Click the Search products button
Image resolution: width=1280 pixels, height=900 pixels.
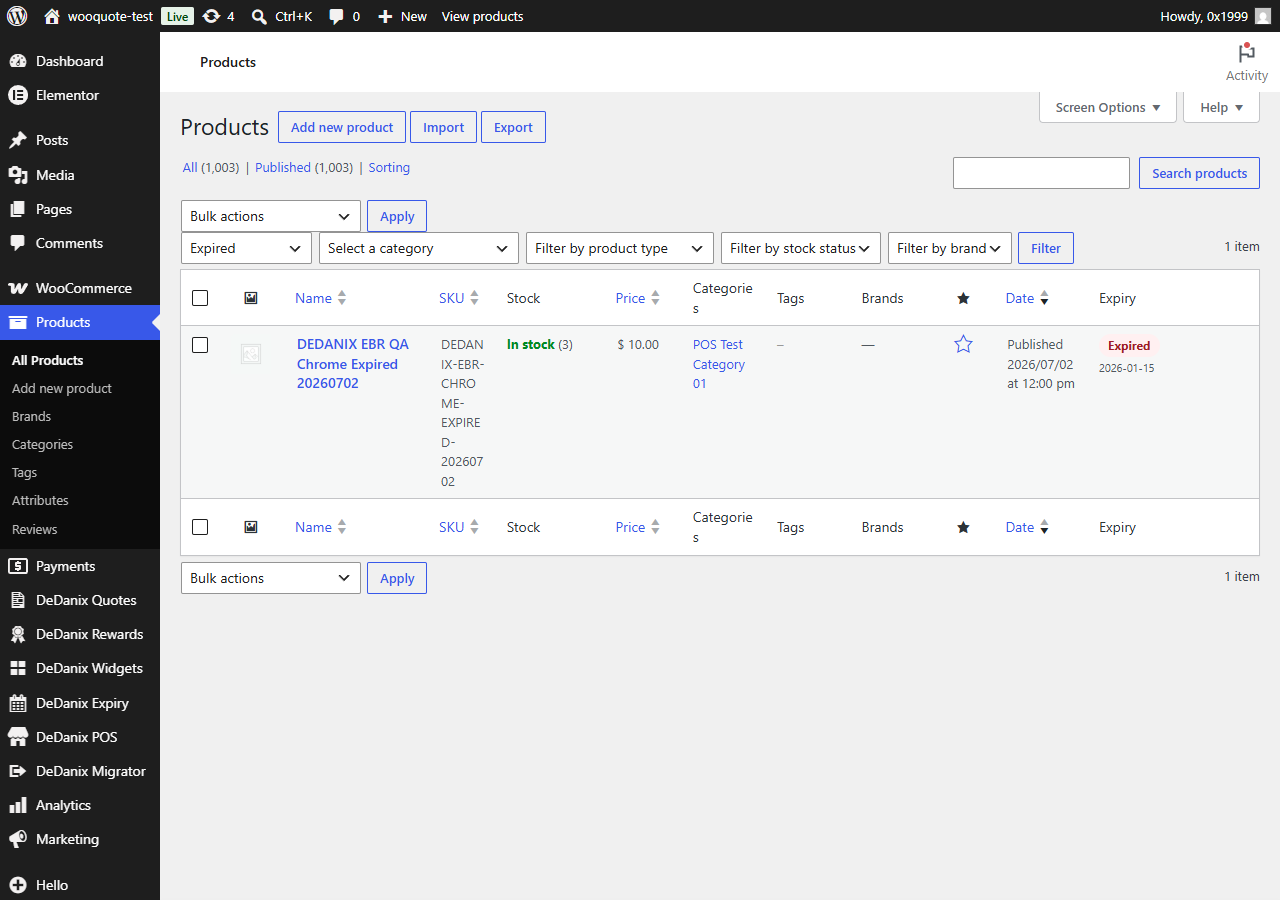pos(1199,173)
